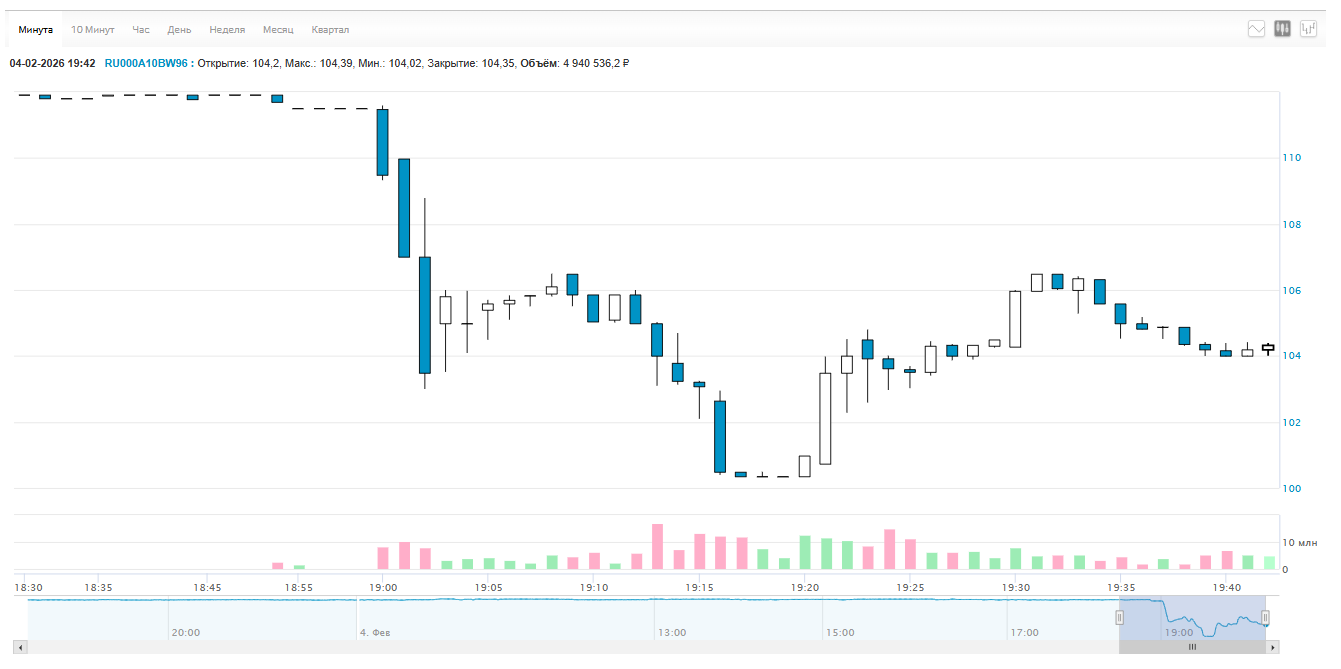Select the Месяц timeframe tab
The height and width of the screenshot is (669, 1341).
(x=278, y=30)
